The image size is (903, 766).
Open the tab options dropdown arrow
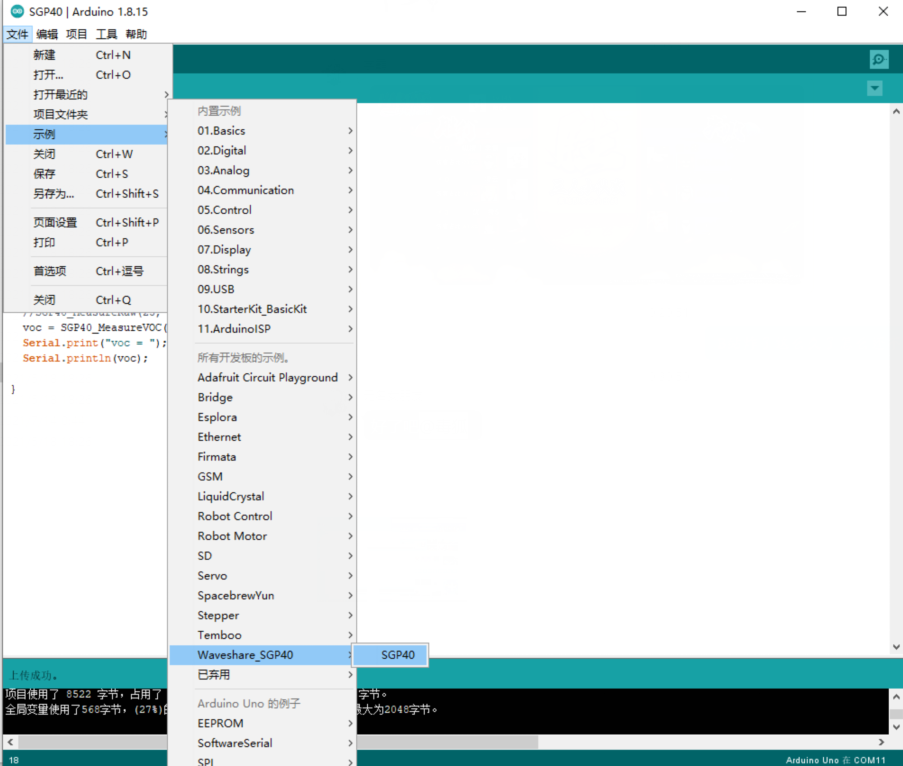pyautogui.click(x=875, y=88)
